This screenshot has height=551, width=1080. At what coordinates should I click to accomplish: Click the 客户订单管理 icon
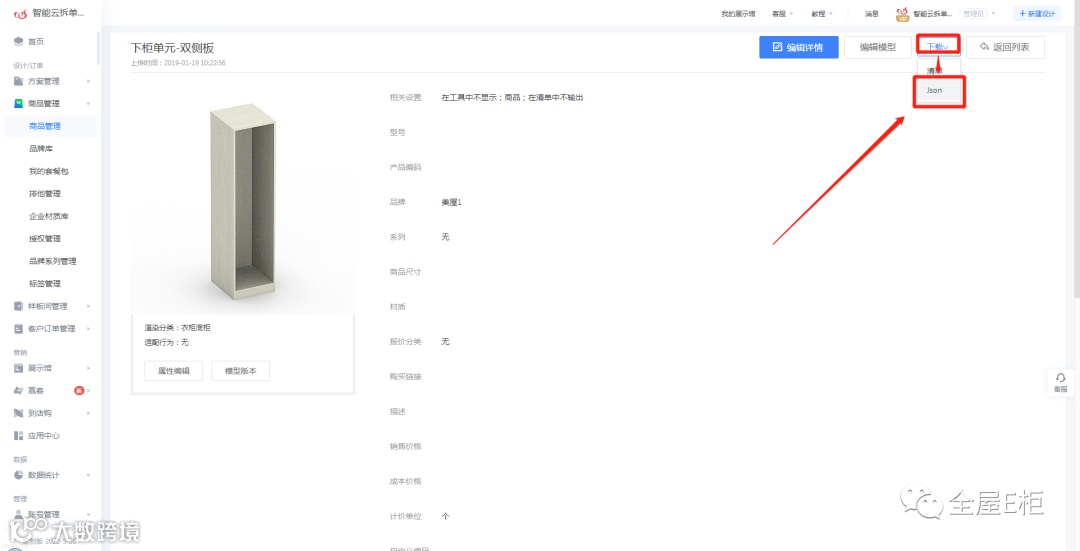(x=19, y=329)
